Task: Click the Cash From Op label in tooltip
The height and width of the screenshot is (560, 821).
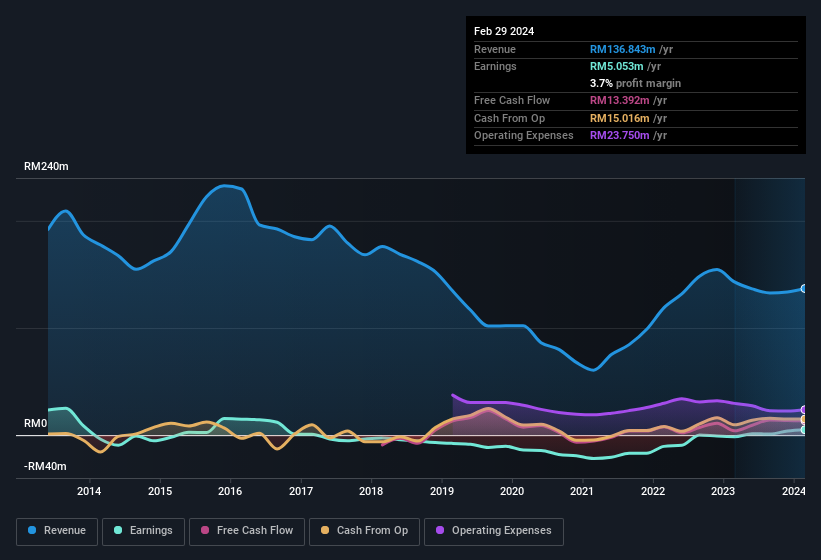Action: (509, 118)
